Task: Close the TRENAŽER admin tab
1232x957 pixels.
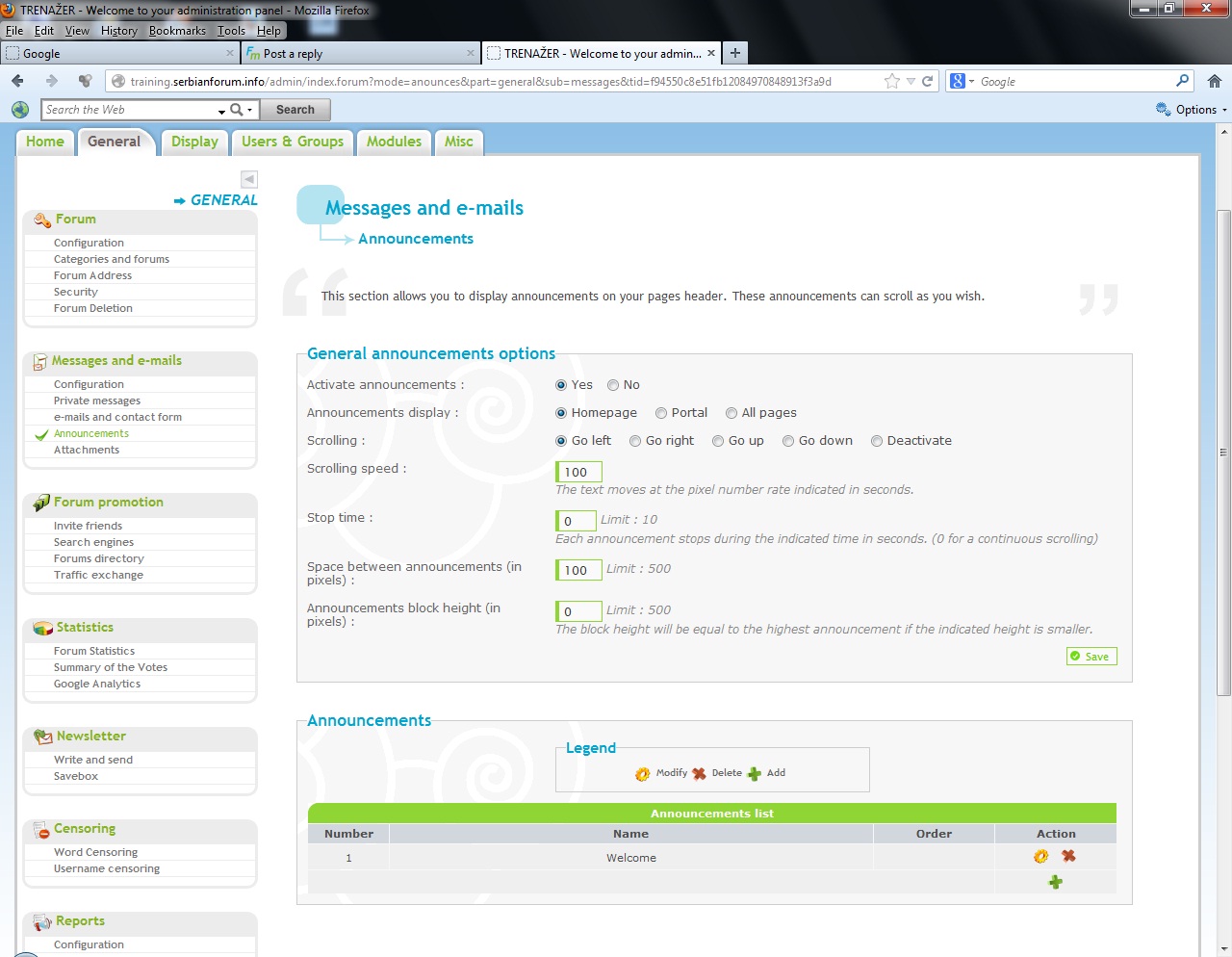Action: [711, 53]
